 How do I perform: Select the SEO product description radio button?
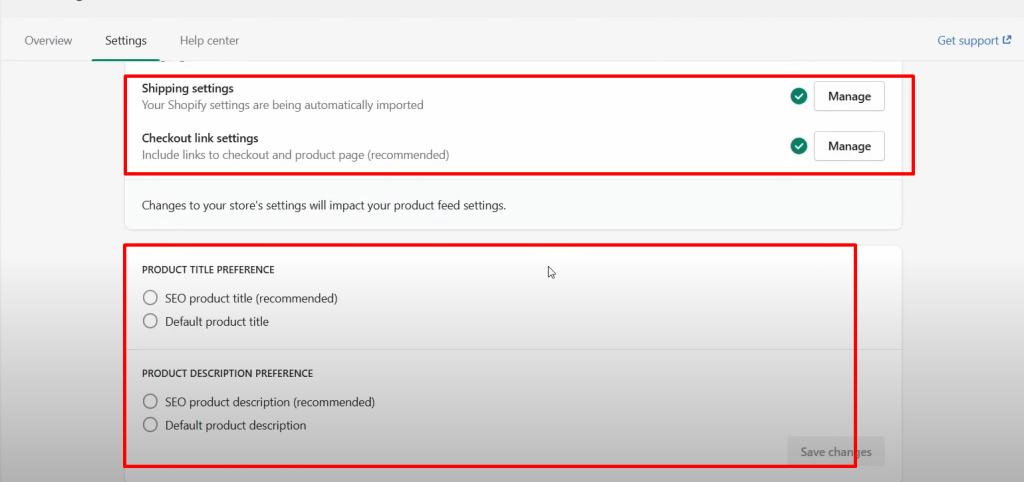click(x=151, y=402)
